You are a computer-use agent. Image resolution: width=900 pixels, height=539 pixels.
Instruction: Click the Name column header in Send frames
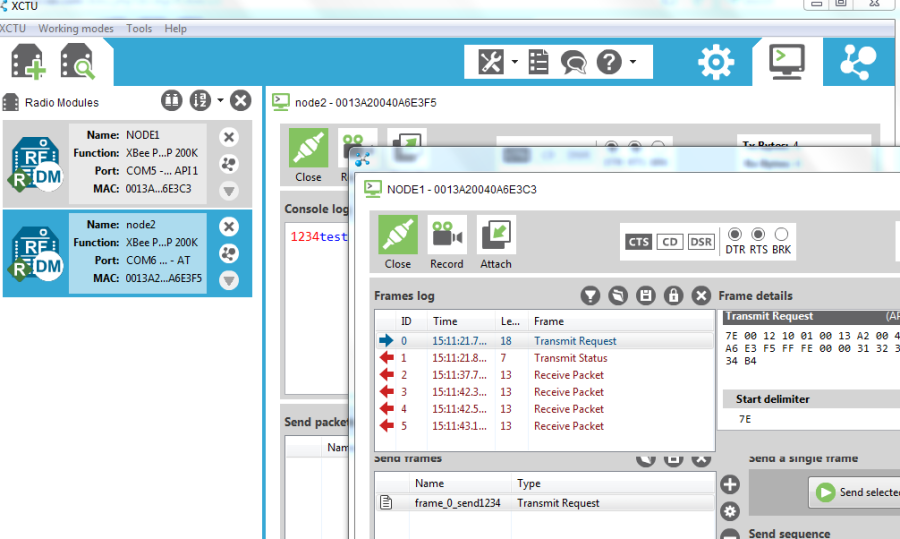460,483
